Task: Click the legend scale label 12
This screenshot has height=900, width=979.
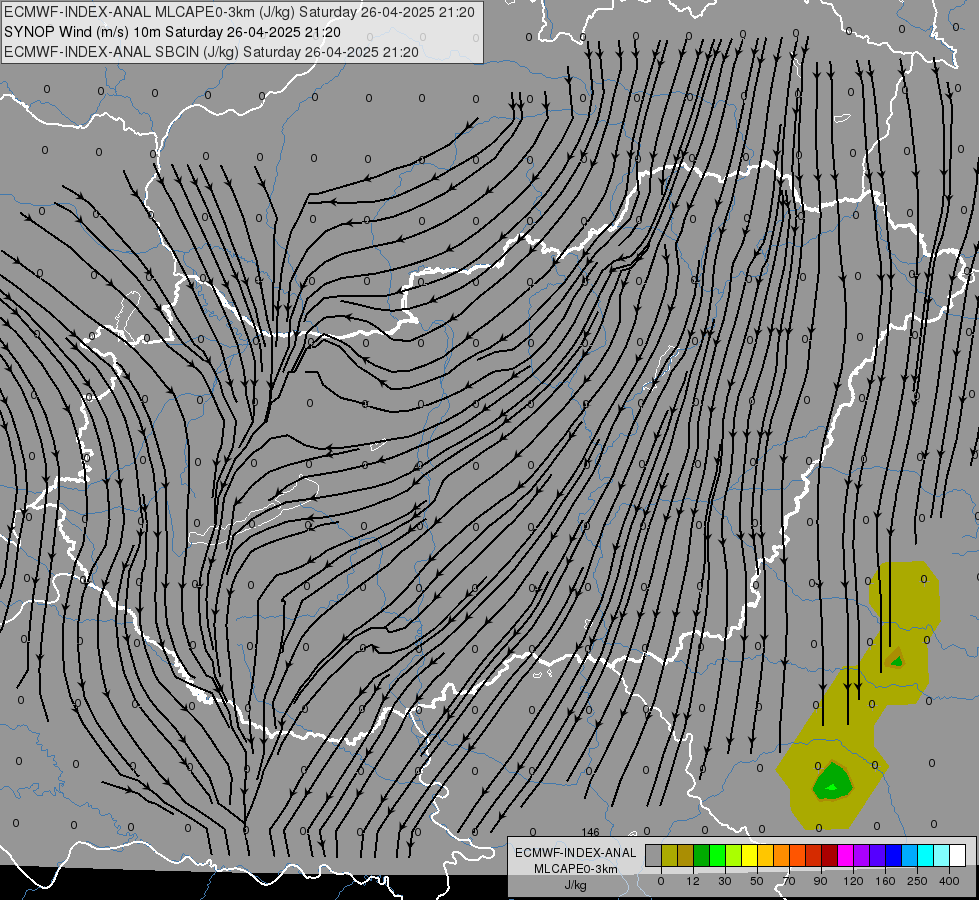Action: (x=693, y=881)
